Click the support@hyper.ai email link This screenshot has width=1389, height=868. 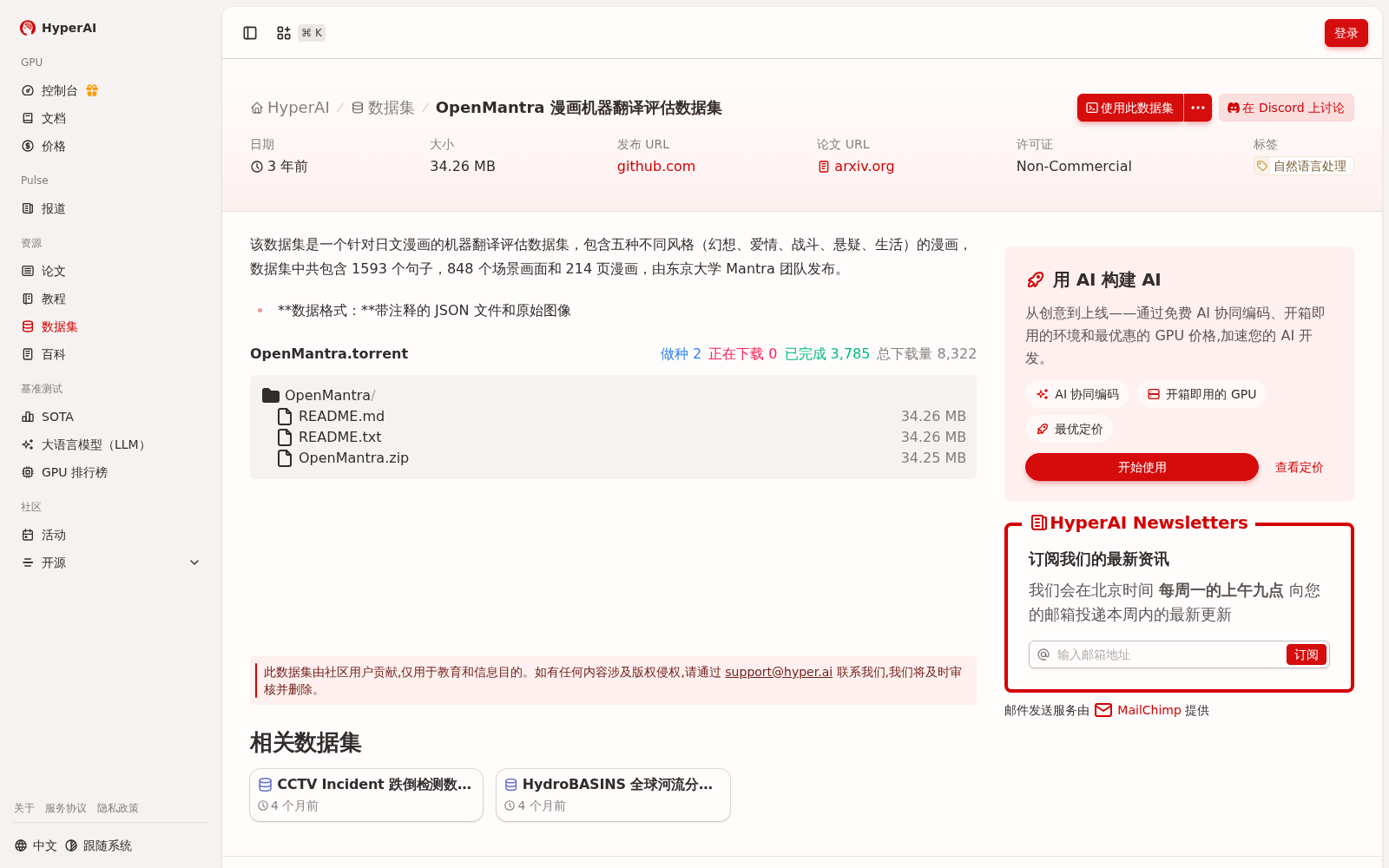(x=779, y=672)
